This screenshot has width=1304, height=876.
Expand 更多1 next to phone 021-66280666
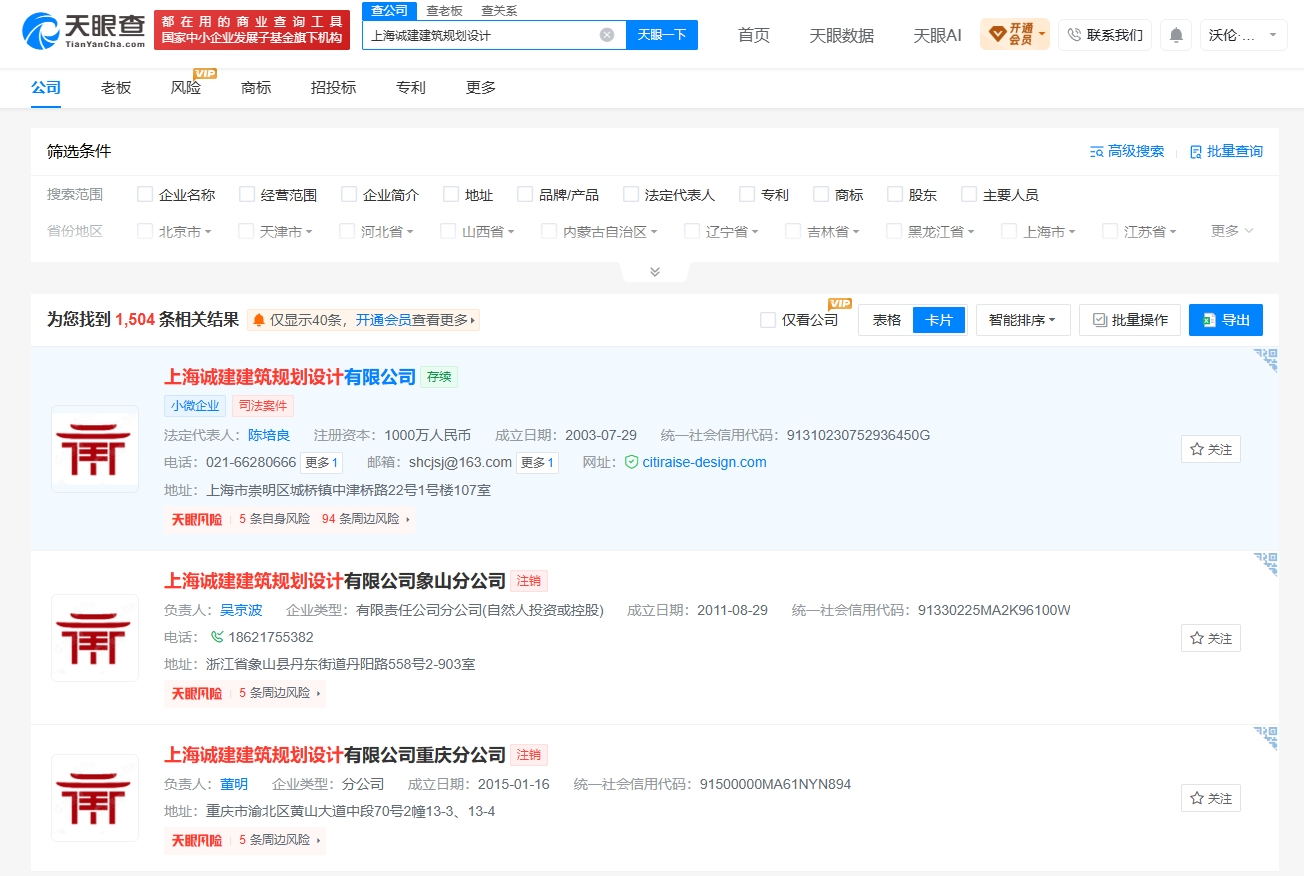(322, 462)
